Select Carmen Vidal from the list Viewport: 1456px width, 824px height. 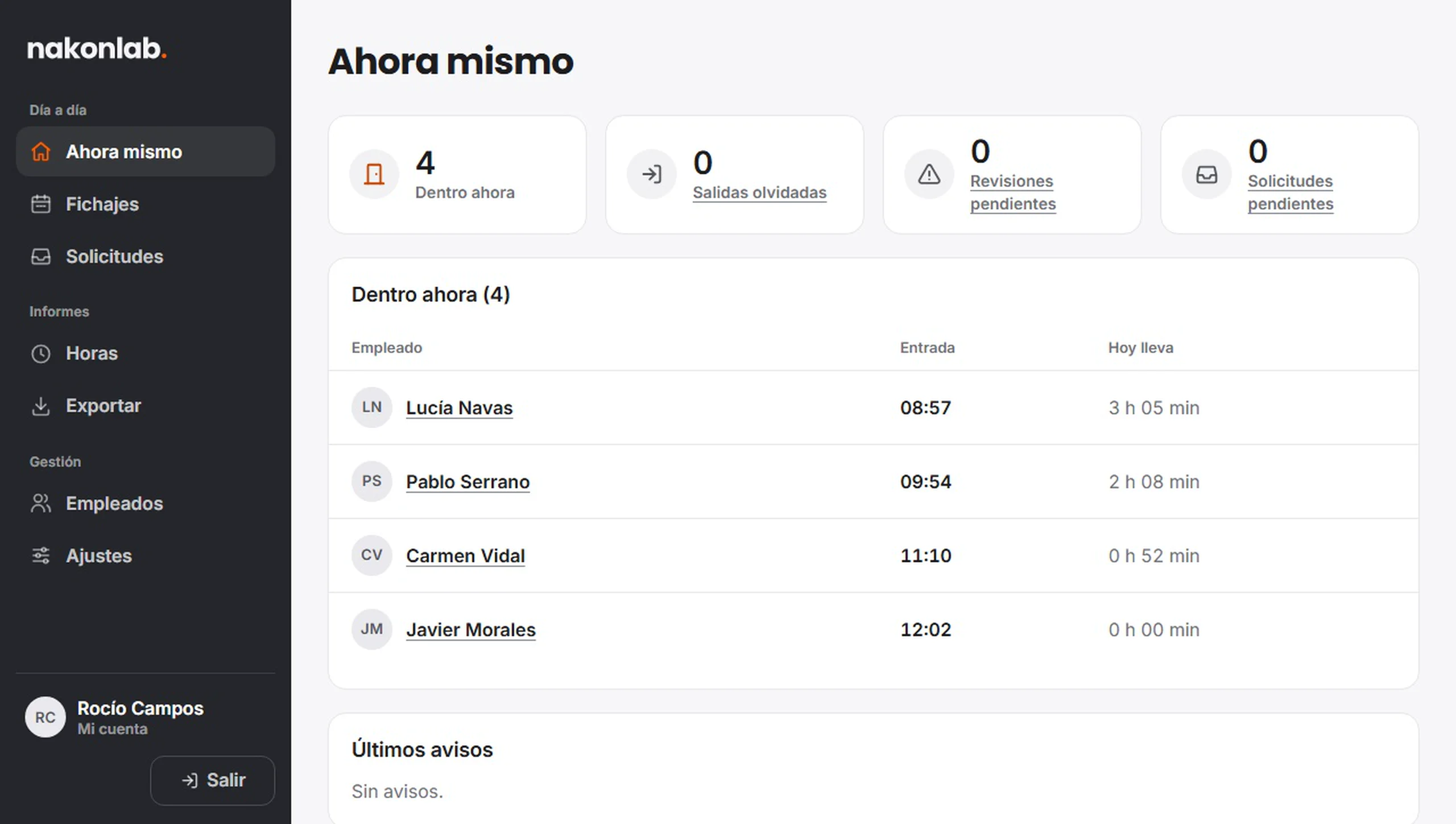(465, 555)
